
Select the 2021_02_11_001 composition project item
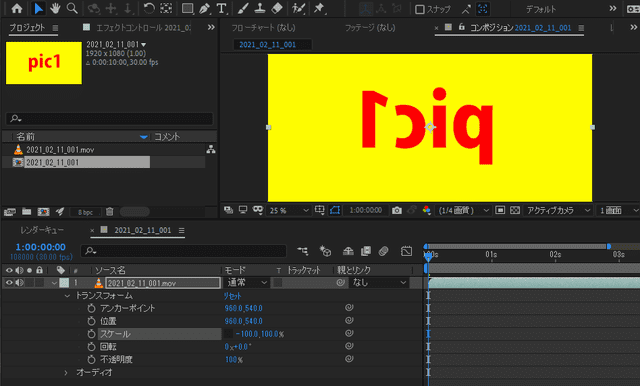53,162
